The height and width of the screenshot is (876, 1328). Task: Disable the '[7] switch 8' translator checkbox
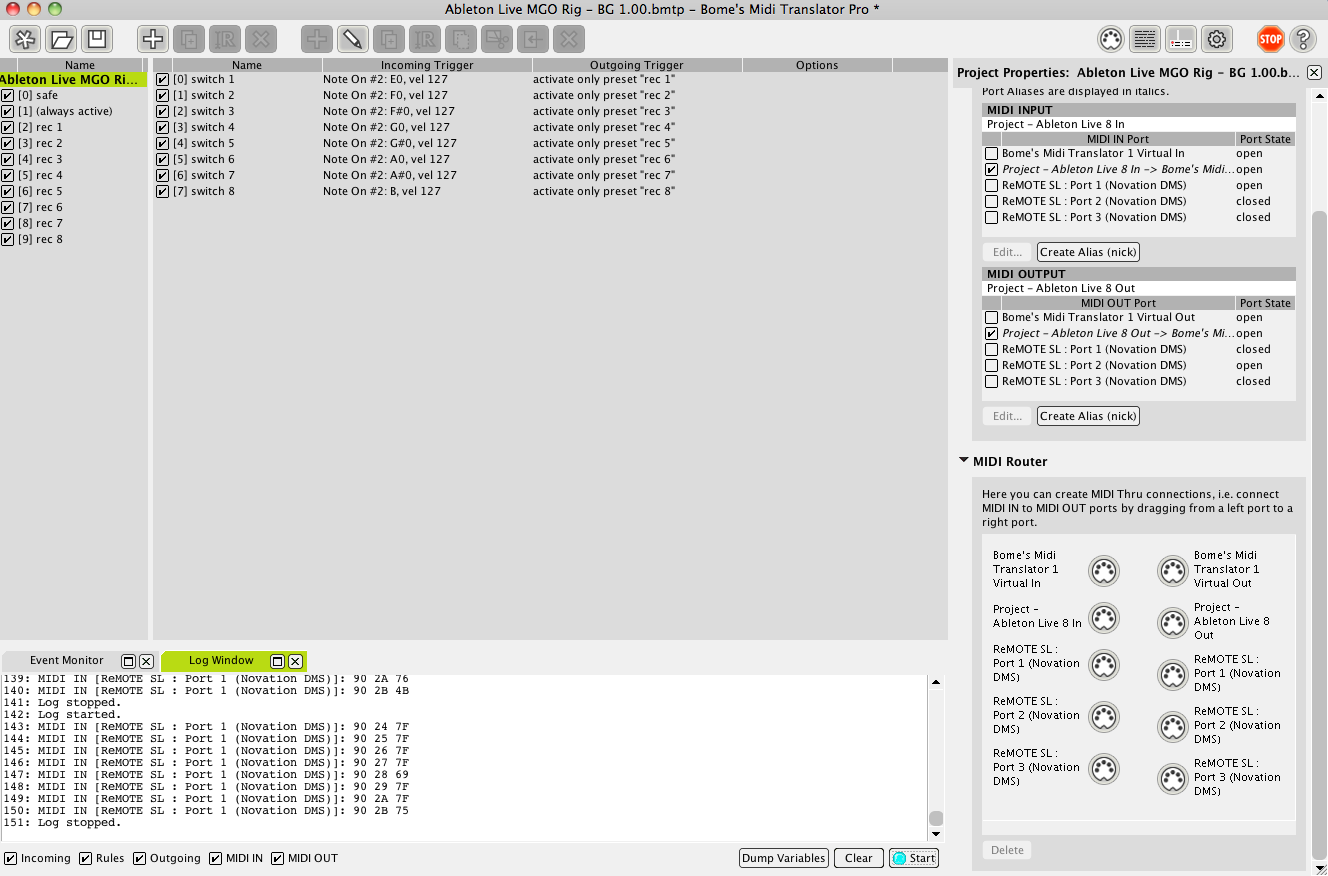(x=163, y=191)
